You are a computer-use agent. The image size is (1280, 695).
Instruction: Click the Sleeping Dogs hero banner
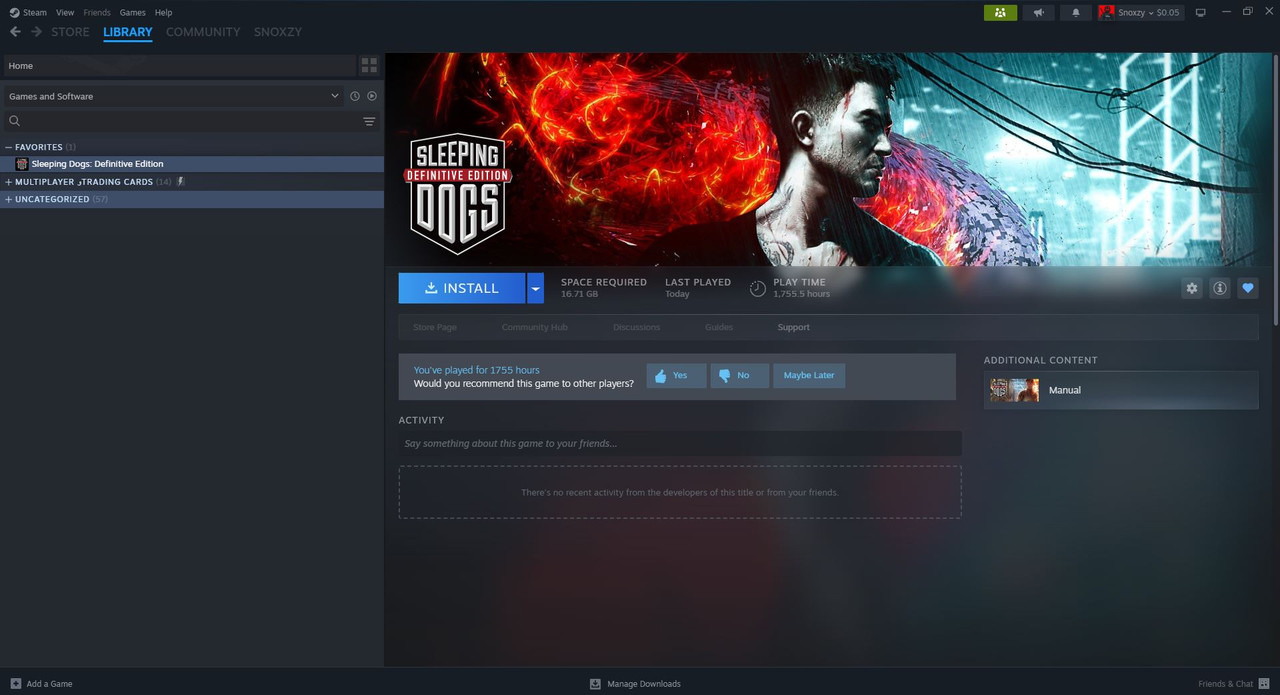[x=830, y=159]
